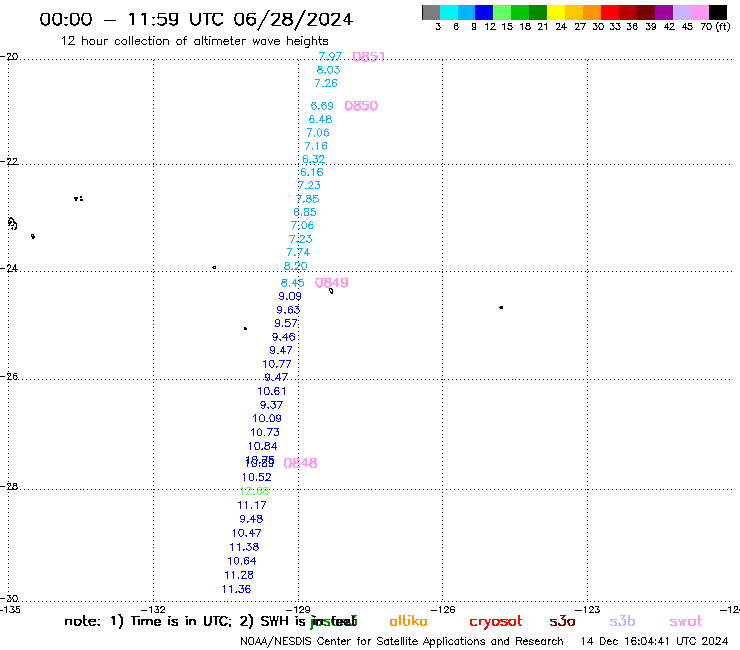Click the 11.36 wave height value
740x650 pixels.
236,589
